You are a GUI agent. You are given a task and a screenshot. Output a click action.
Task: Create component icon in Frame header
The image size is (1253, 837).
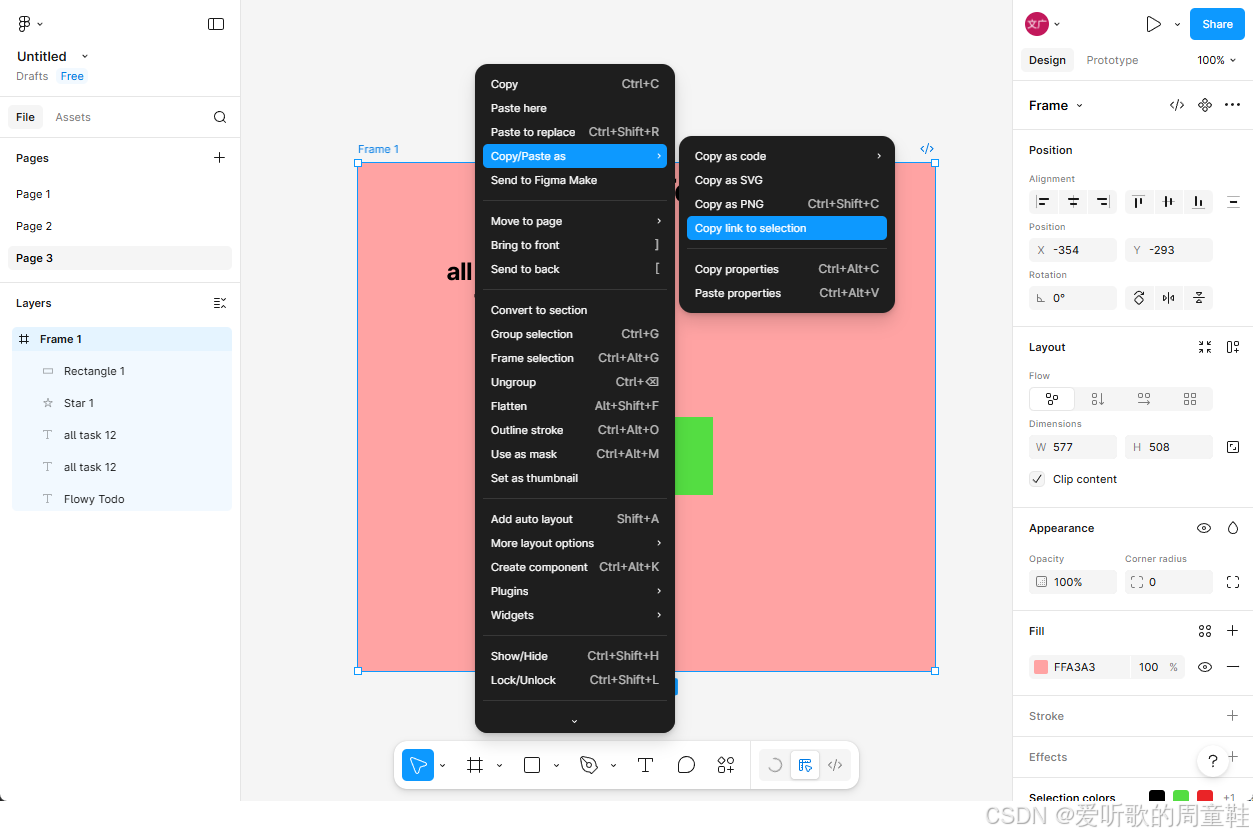(1205, 105)
